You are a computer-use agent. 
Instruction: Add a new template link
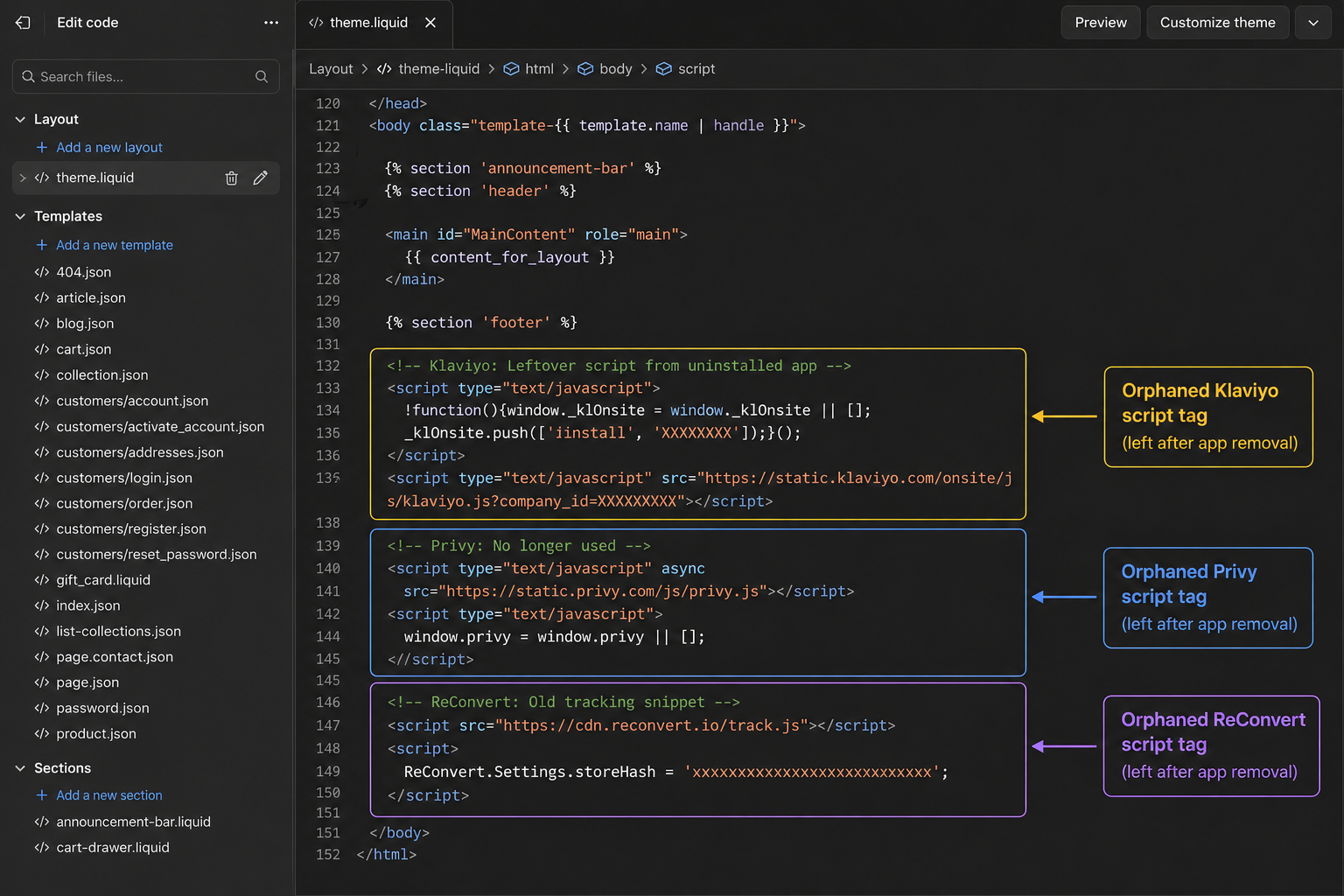pos(114,245)
